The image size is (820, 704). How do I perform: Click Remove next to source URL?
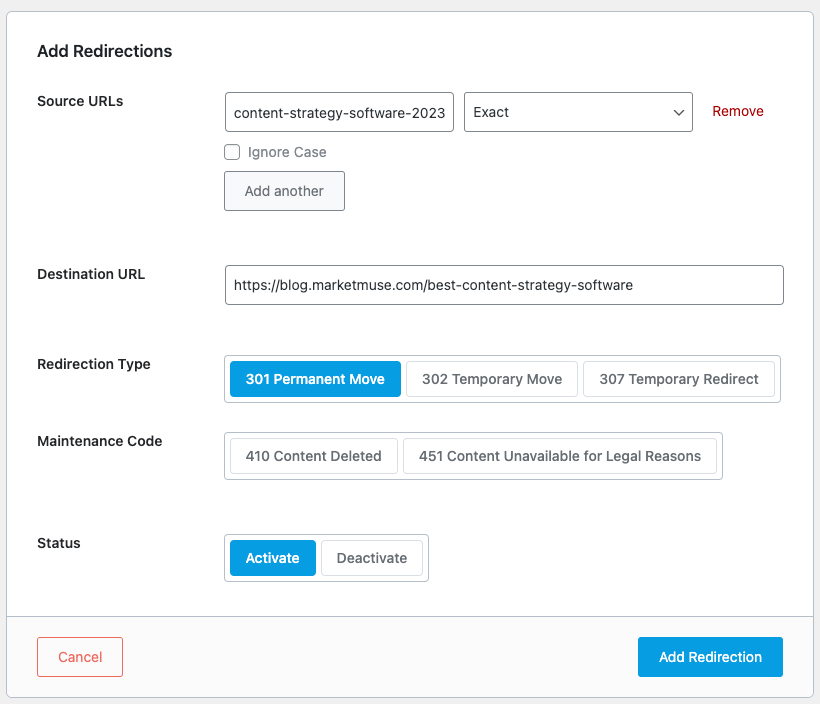point(737,111)
